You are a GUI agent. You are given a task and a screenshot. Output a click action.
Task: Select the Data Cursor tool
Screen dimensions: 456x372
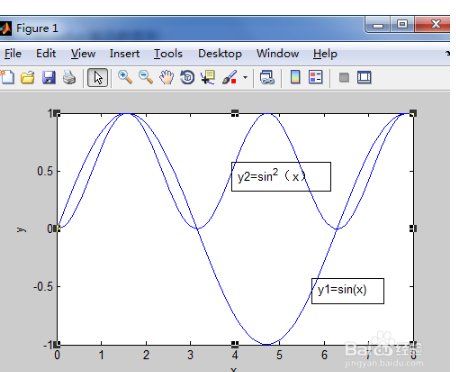point(208,77)
